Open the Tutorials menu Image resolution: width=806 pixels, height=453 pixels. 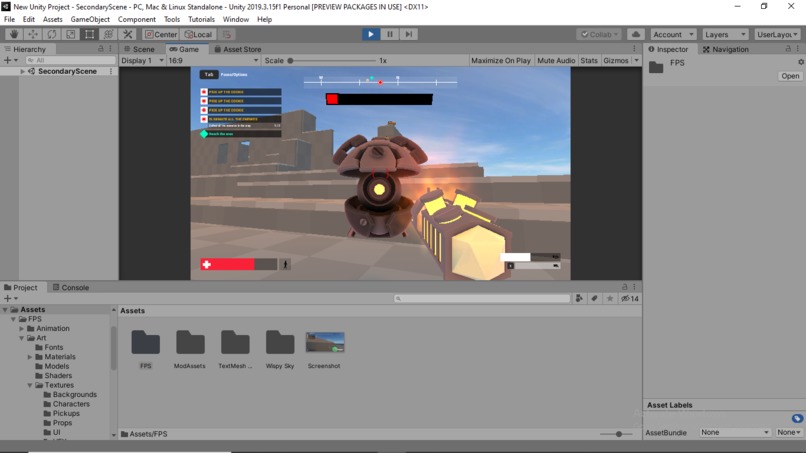point(201,20)
